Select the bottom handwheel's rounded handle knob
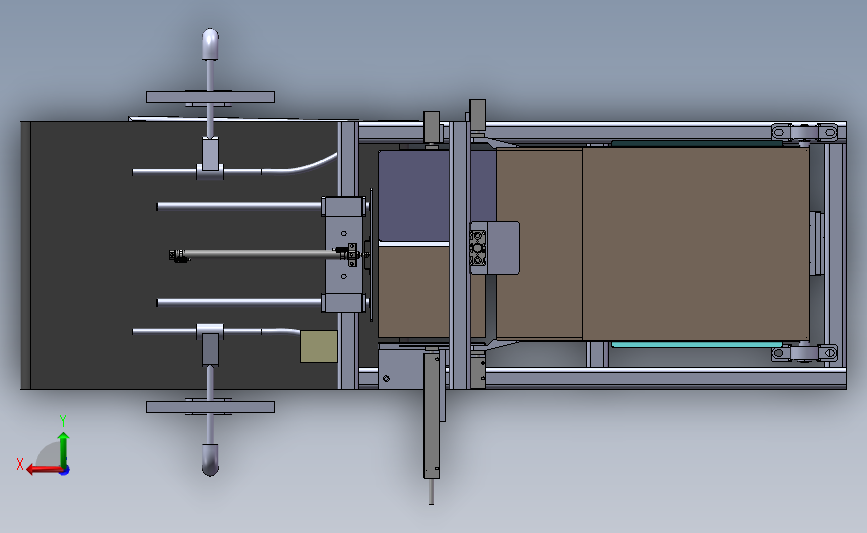Image resolution: width=867 pixels, height=533 pixels. [210, 459]
